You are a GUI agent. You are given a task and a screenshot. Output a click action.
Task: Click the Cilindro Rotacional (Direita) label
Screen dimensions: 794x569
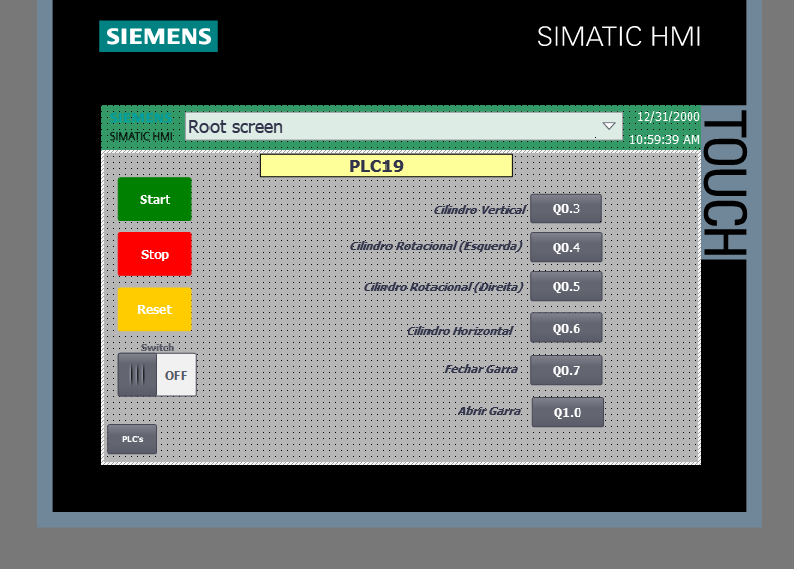(x=444, y=287)
